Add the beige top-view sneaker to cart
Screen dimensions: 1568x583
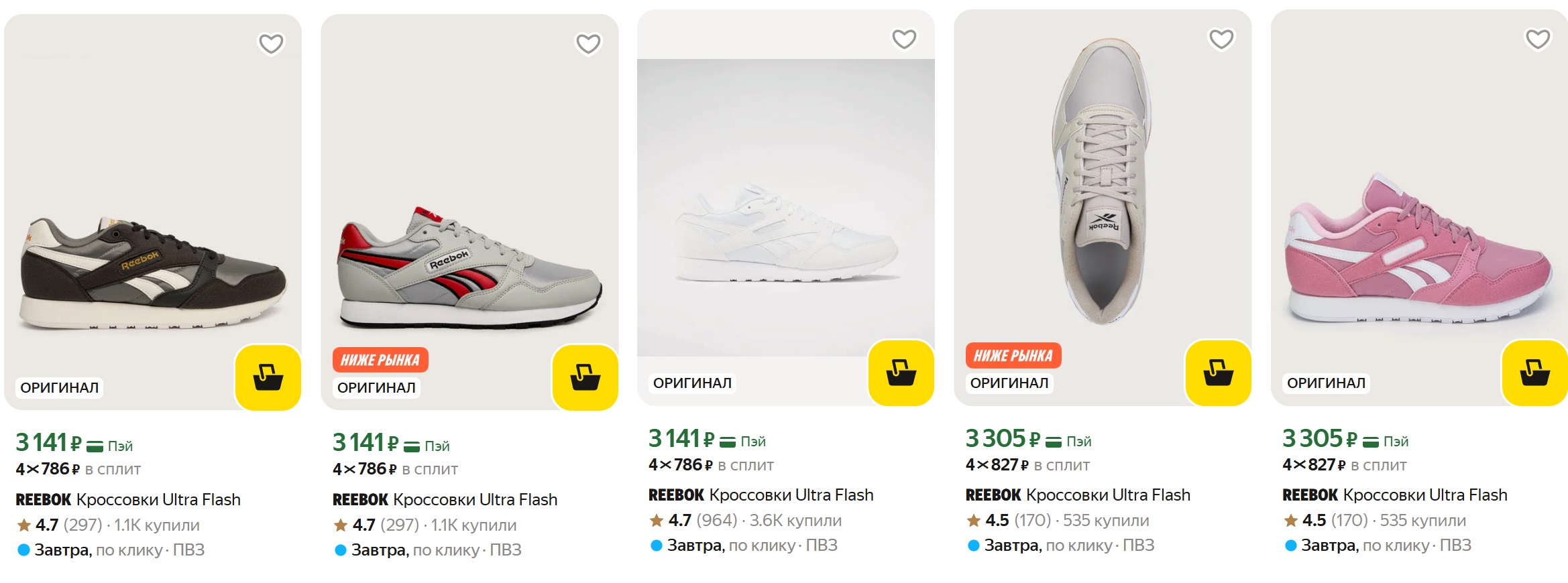tap(1218, 373)
